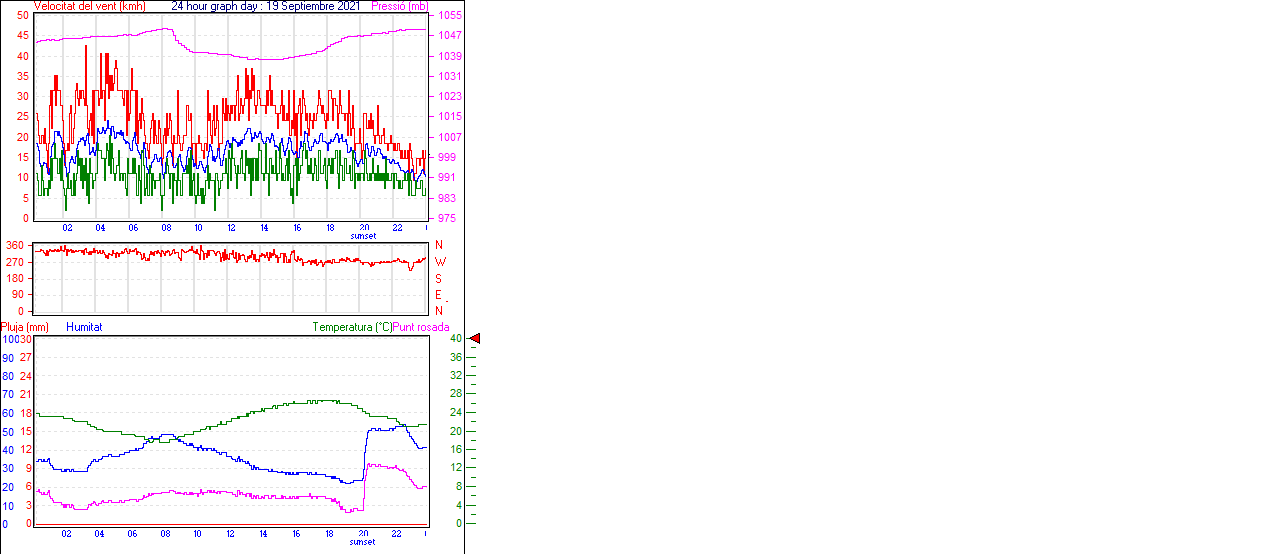Click the green 'Temperatura (°C)' legend label
The height and width of the screenshot is (554, 1280).
[x=352, y=327]
